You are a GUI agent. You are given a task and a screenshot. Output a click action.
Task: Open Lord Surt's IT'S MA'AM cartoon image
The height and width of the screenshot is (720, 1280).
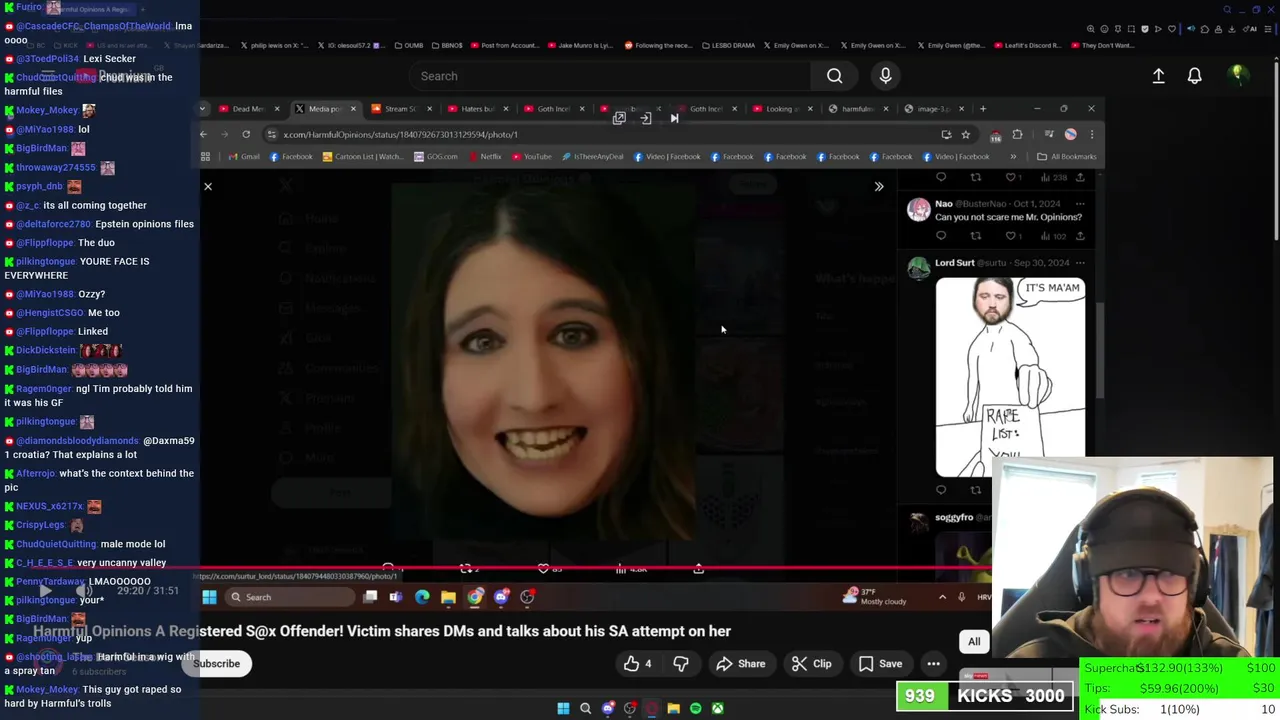pyautogui.click(x=1010, y=377)
